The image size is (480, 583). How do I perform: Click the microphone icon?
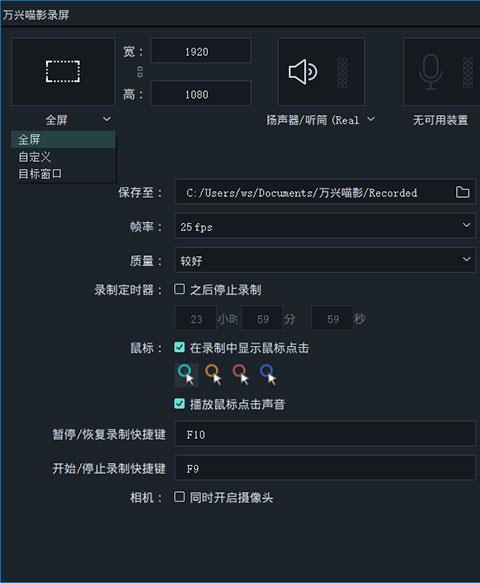pyautogui.click(x=431, y=72)
